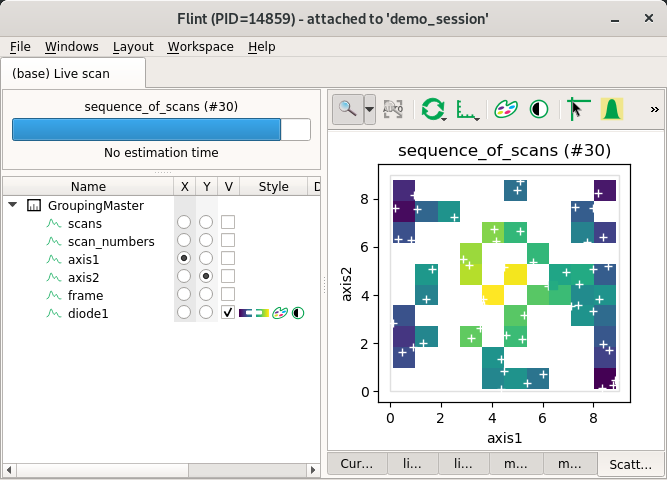Open the Workspace menu

point(200,46)
